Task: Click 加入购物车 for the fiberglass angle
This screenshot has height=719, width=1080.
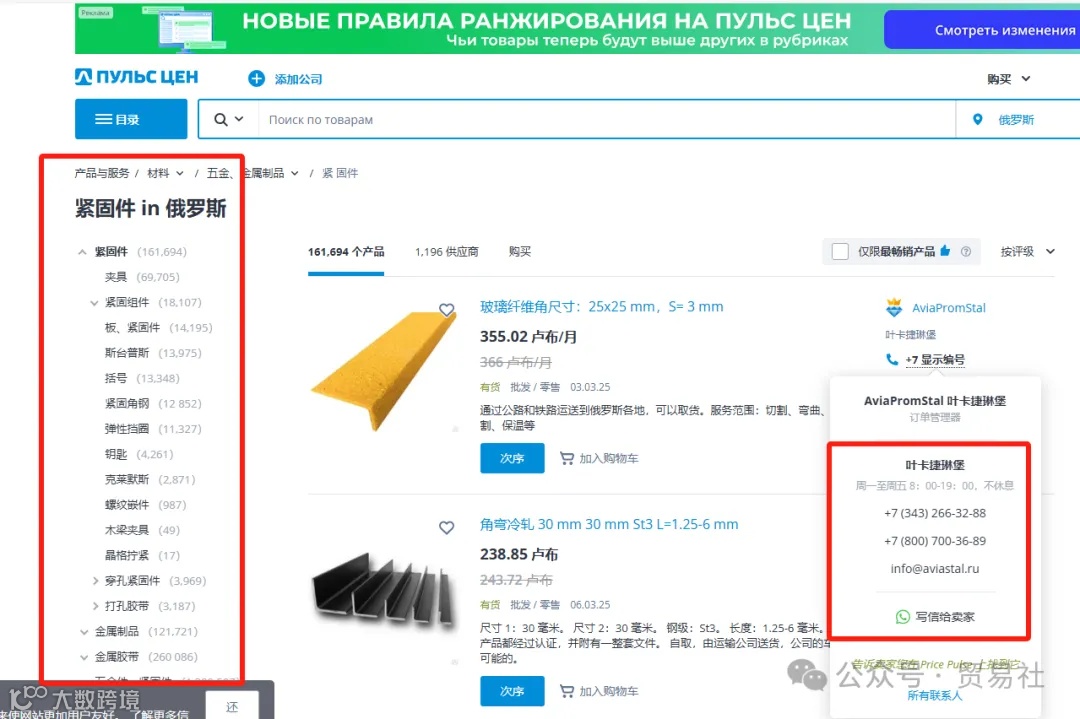Action: coord(599,458)
